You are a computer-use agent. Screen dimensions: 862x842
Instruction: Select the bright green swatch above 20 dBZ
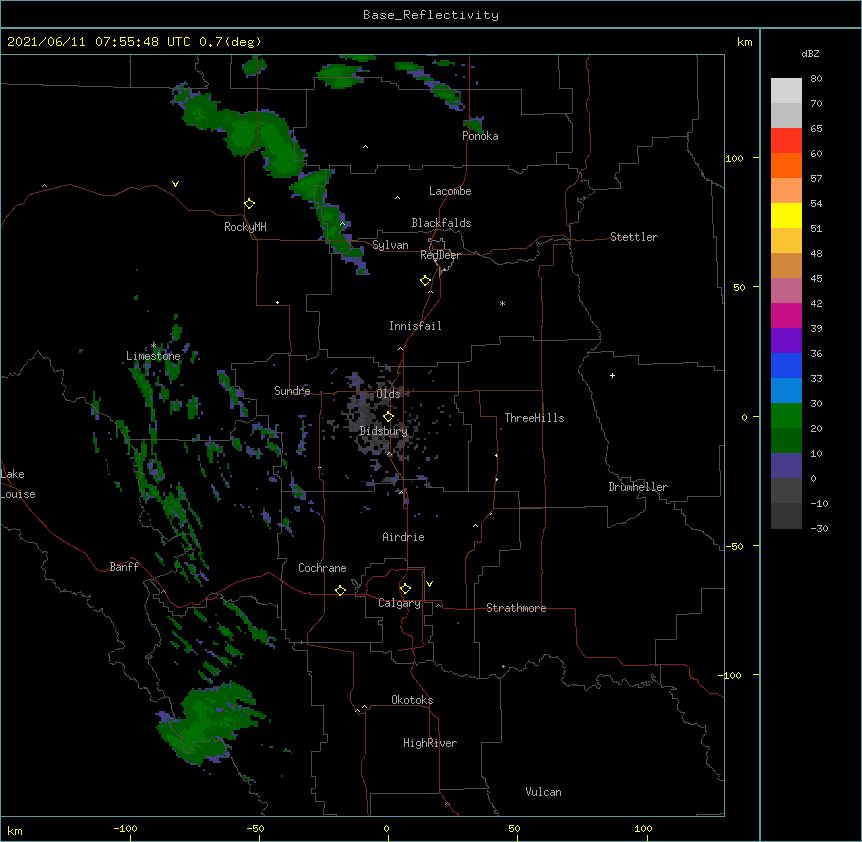pos(786,416)
